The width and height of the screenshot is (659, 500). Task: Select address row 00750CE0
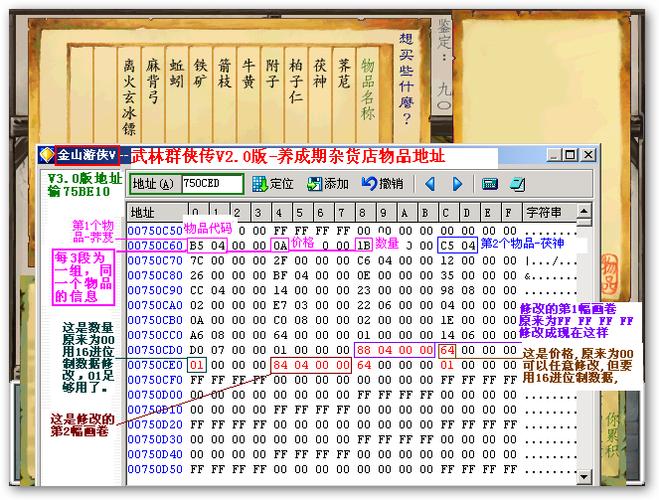[155, 365]
